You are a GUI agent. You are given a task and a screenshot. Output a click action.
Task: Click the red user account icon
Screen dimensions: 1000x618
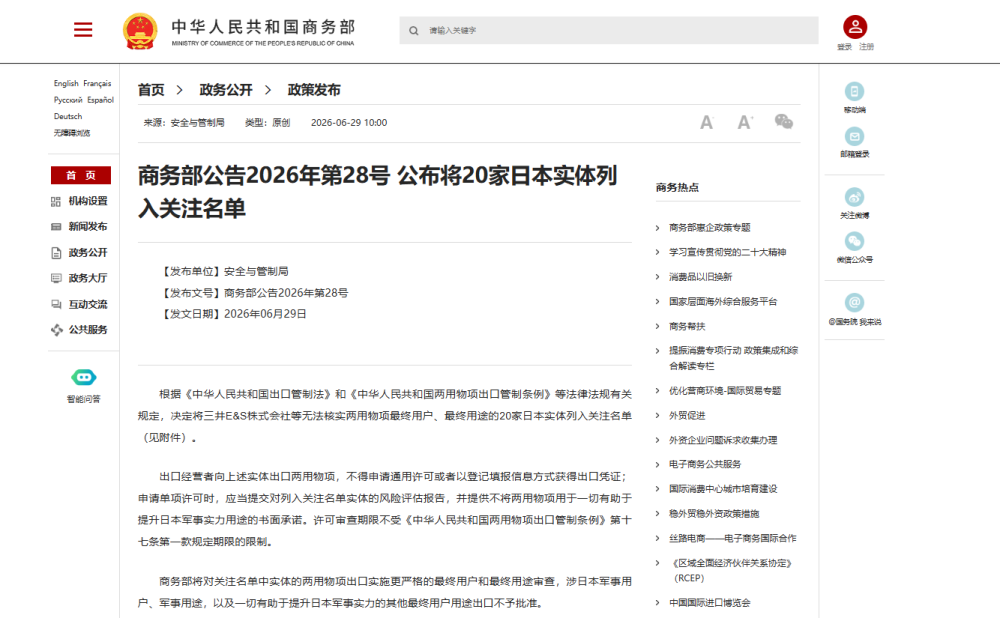(x=855, y=27)
